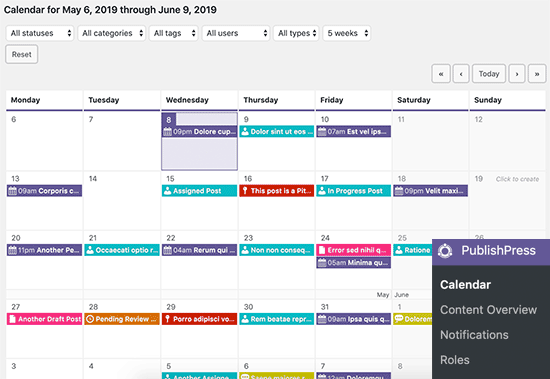The height and width of the screenshot is (379, 550).
Task: Go back one page with double-left arrow
Action: pyautogui.click(x=441, y=74)
